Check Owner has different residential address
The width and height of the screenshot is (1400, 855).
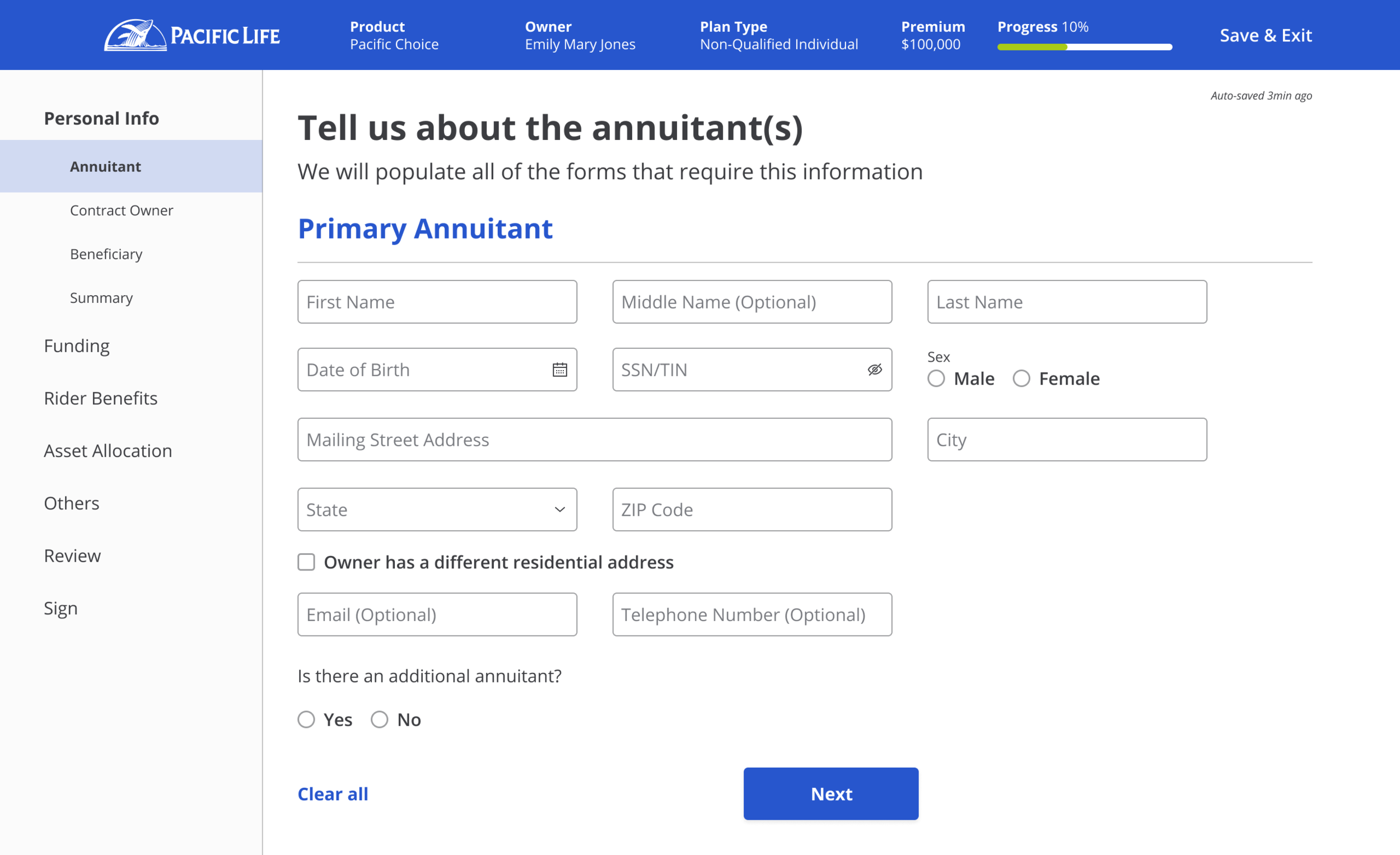pyautogui.click(x=306, y=562)
